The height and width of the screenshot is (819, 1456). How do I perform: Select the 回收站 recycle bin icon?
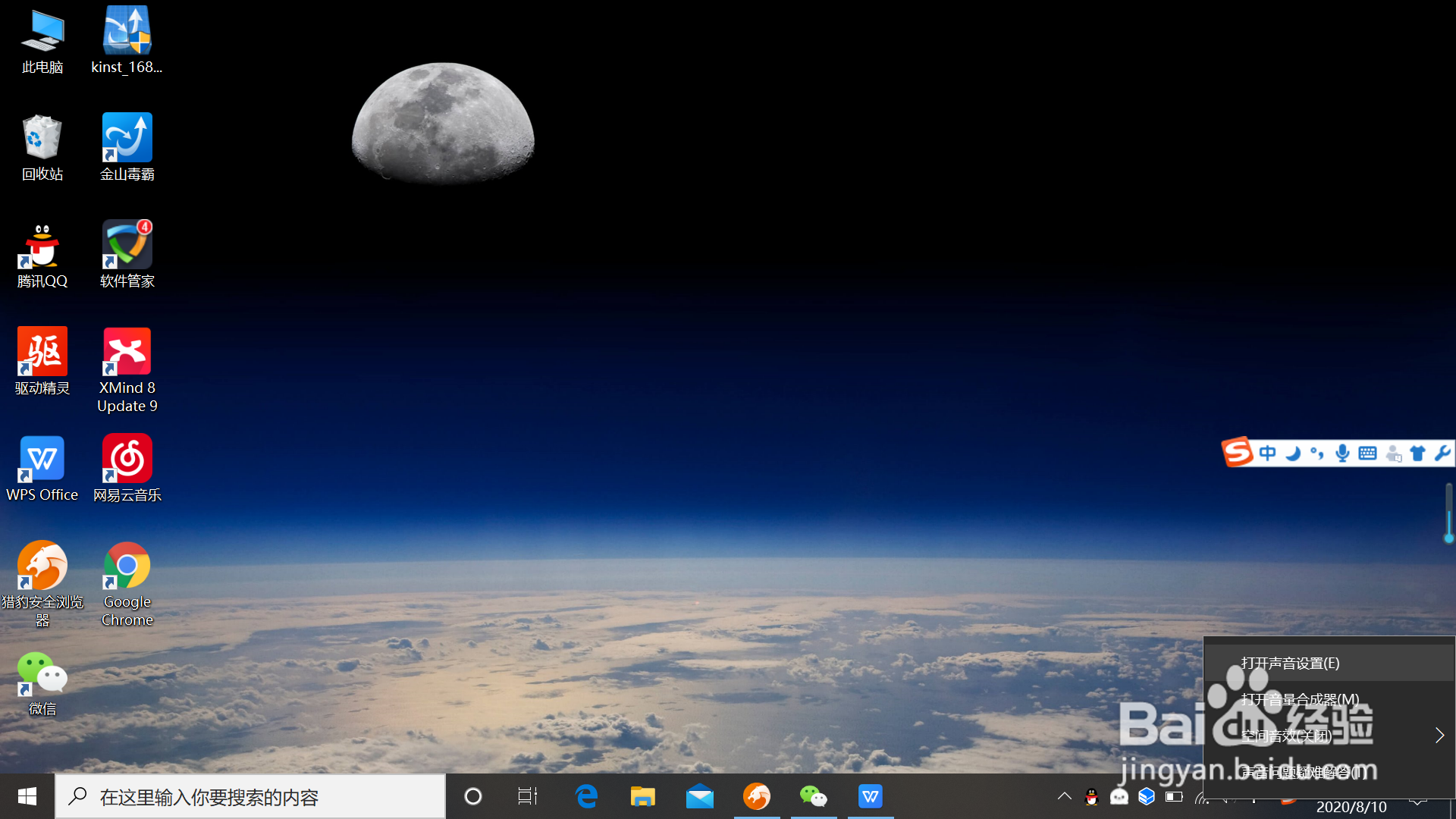click(x=42, y=149)
